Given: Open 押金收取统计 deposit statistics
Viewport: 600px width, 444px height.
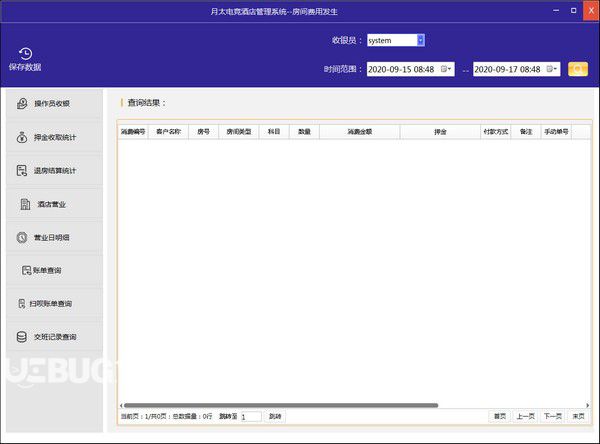Looking at the screenshot, I should (54, 137).
